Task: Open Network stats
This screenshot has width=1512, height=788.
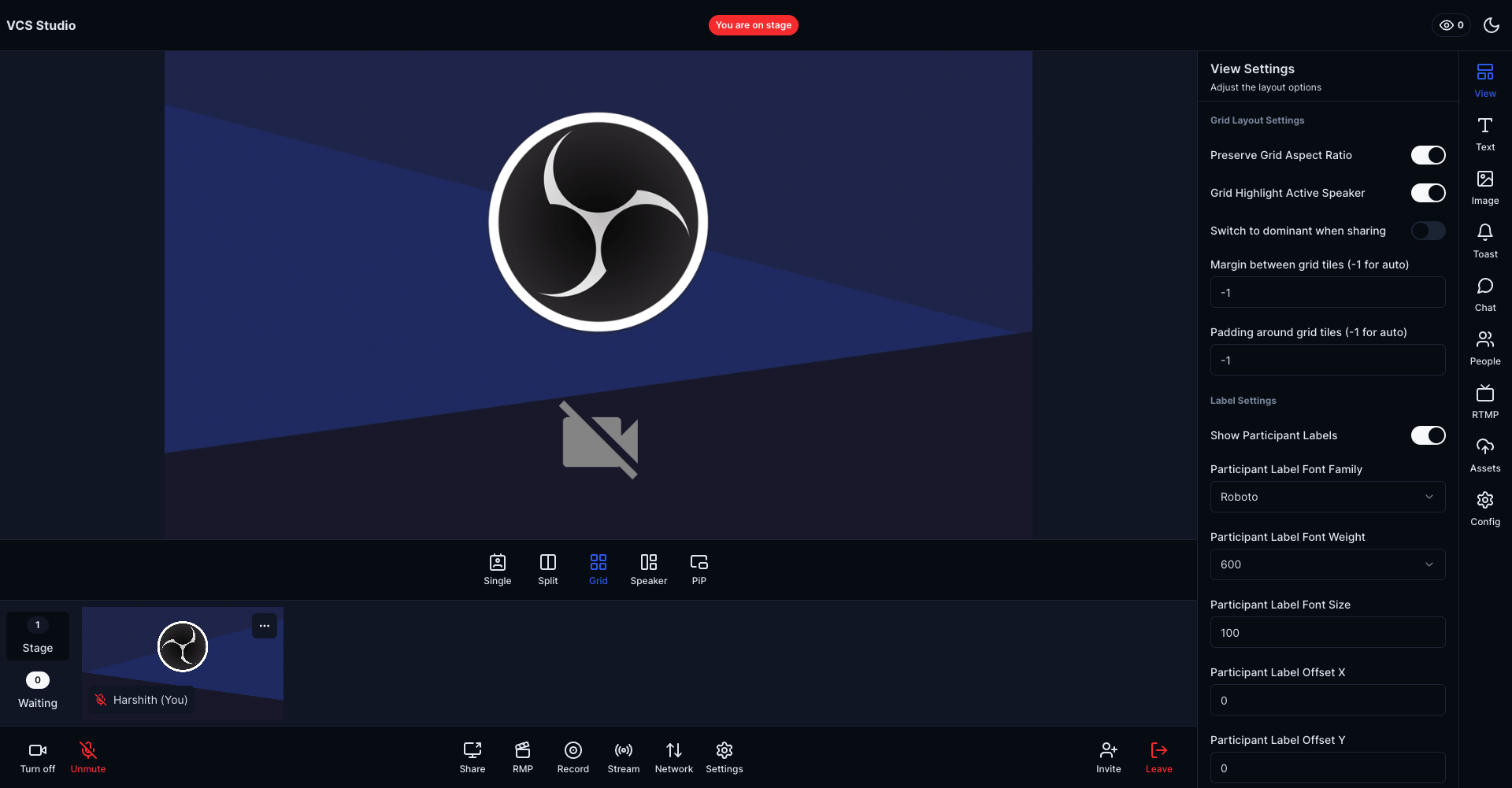Action: [x=674, y=757]
